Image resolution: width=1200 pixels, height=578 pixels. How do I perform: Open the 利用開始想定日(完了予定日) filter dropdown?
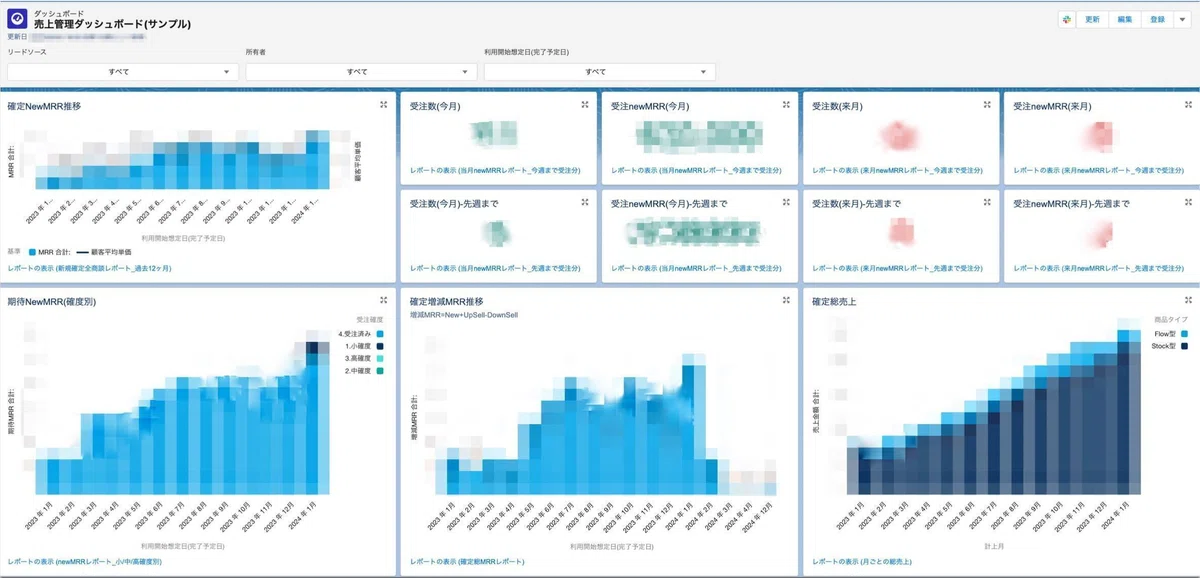pos(600,72)
